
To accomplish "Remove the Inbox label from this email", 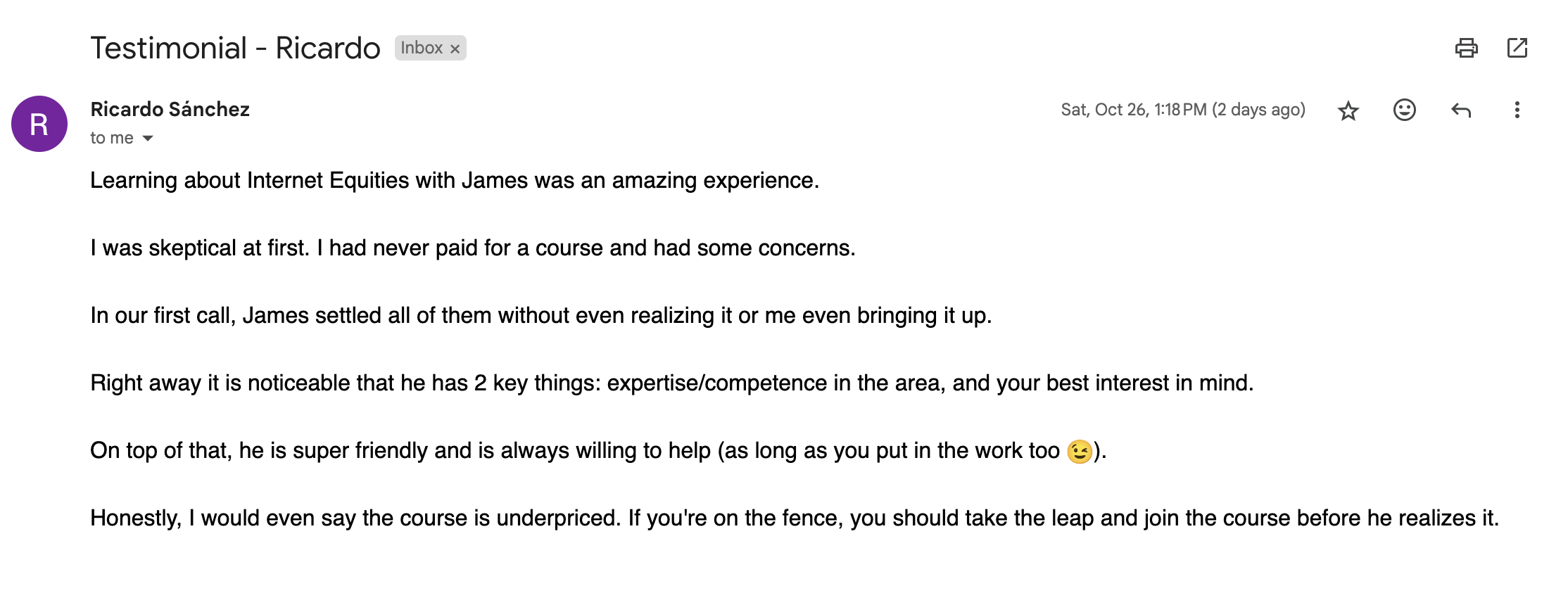I will coord(455,48).
